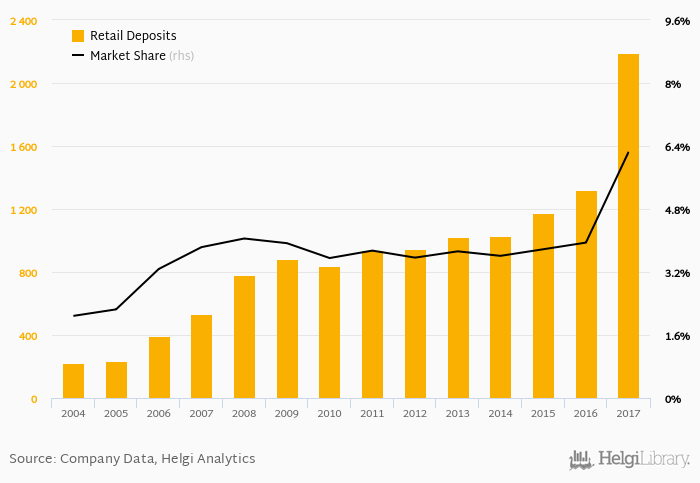700x483 pixels.
Task: Select the 2008 orange bar
Action: point(244,337)
